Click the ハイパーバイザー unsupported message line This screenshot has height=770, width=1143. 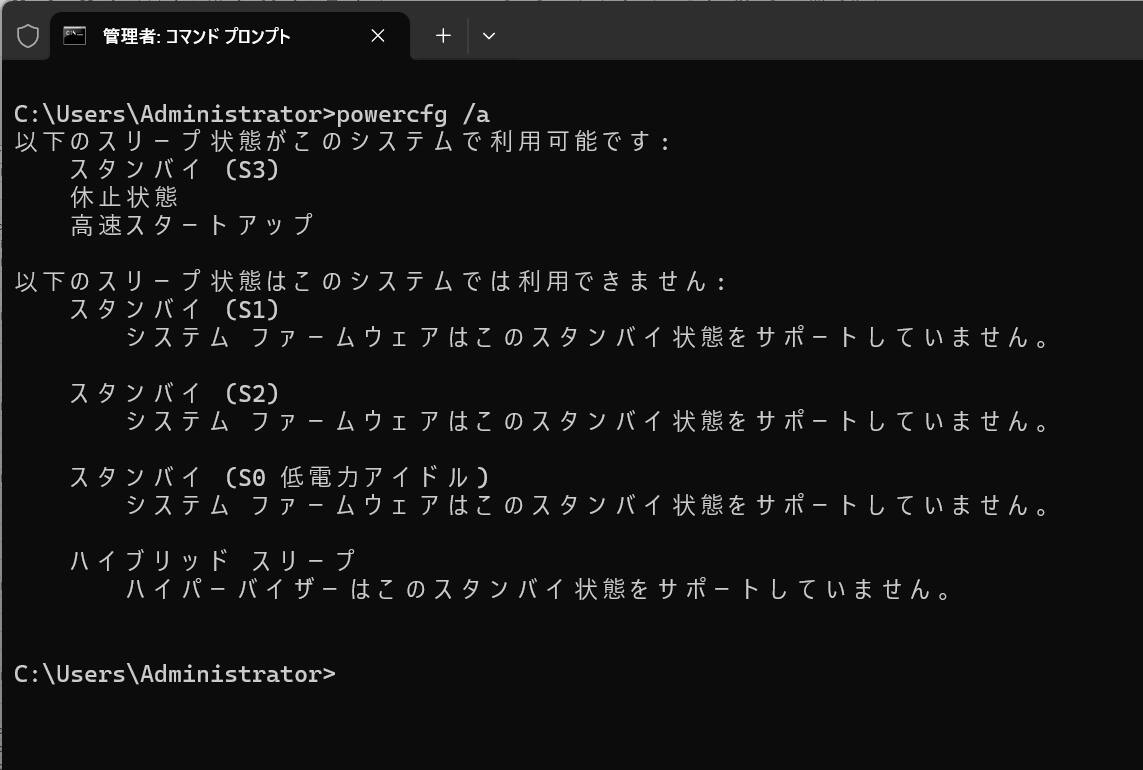pyautogui.click(x=540, y=589)
